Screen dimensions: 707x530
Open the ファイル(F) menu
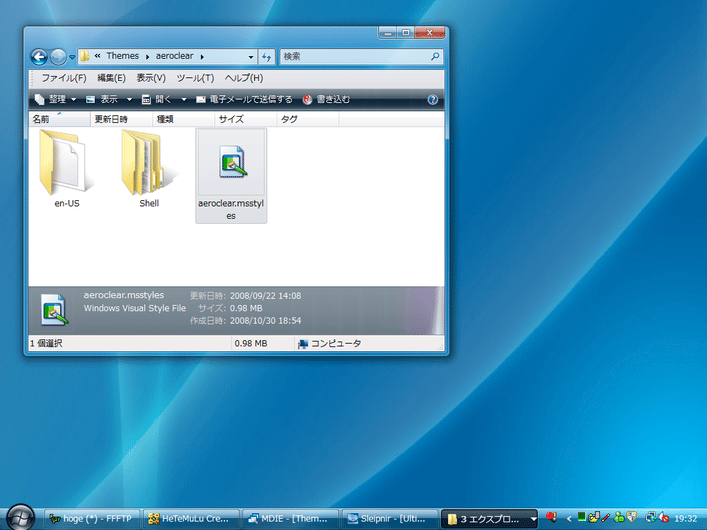tap(64, 78)
